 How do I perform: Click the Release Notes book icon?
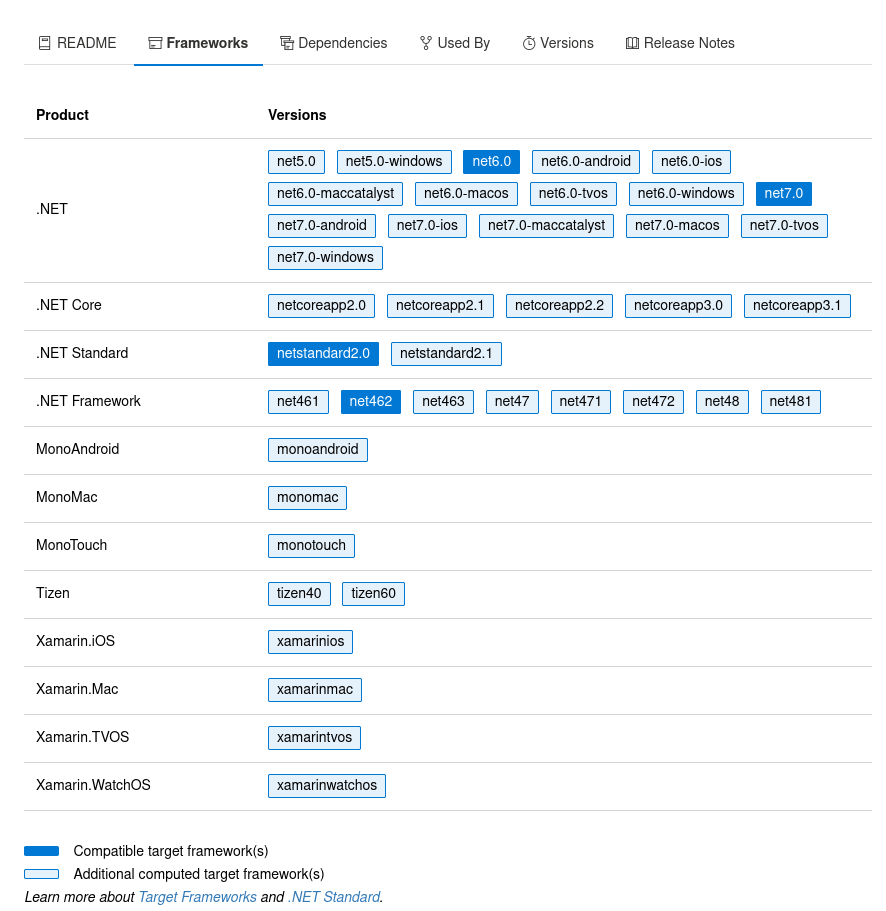tap(632, 43)
